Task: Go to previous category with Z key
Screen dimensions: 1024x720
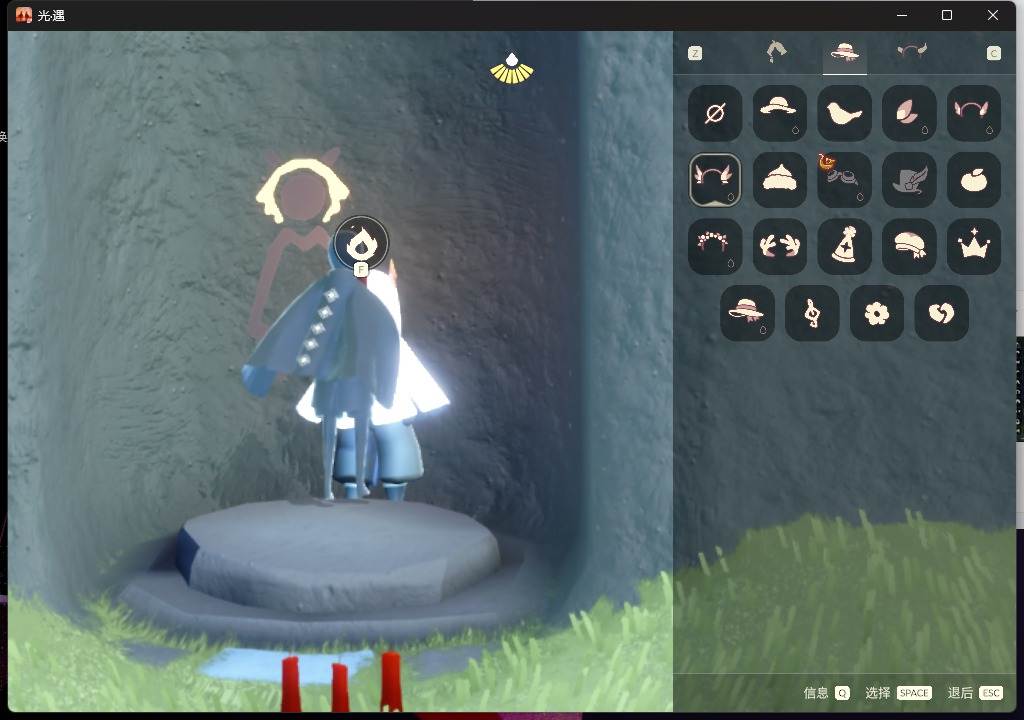Action: point(695,53)
